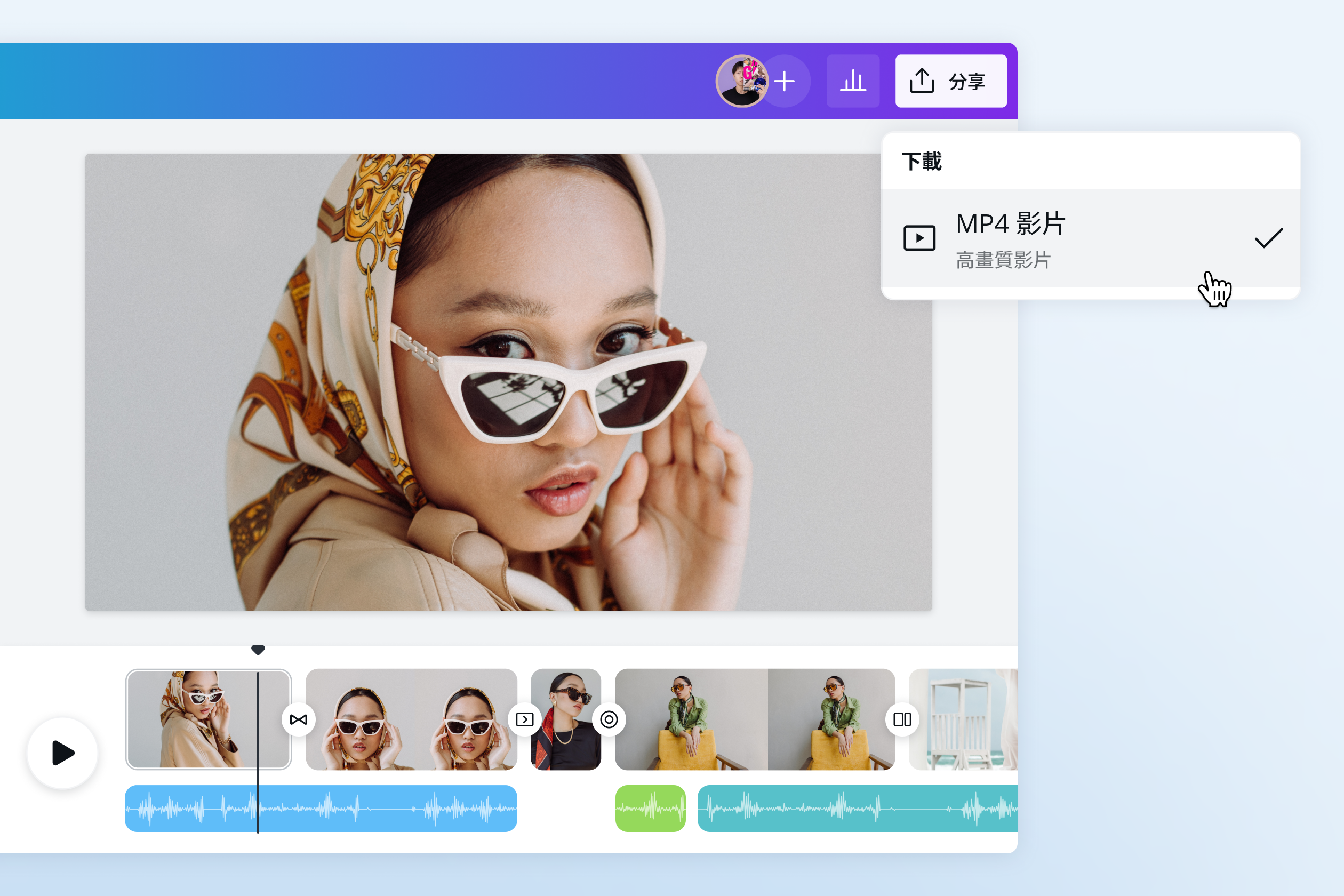This screenshot has height=896, width=1344.
Task: Open the analytics bar chart icon
Action: coord(853,81)
